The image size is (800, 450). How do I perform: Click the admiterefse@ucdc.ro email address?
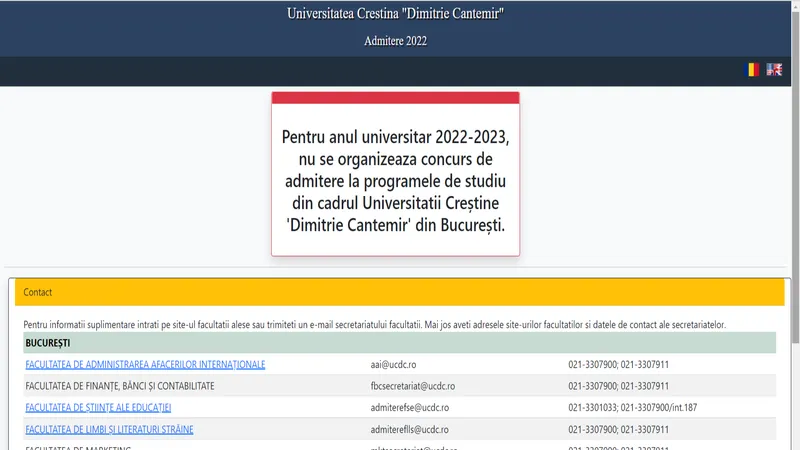410,407
